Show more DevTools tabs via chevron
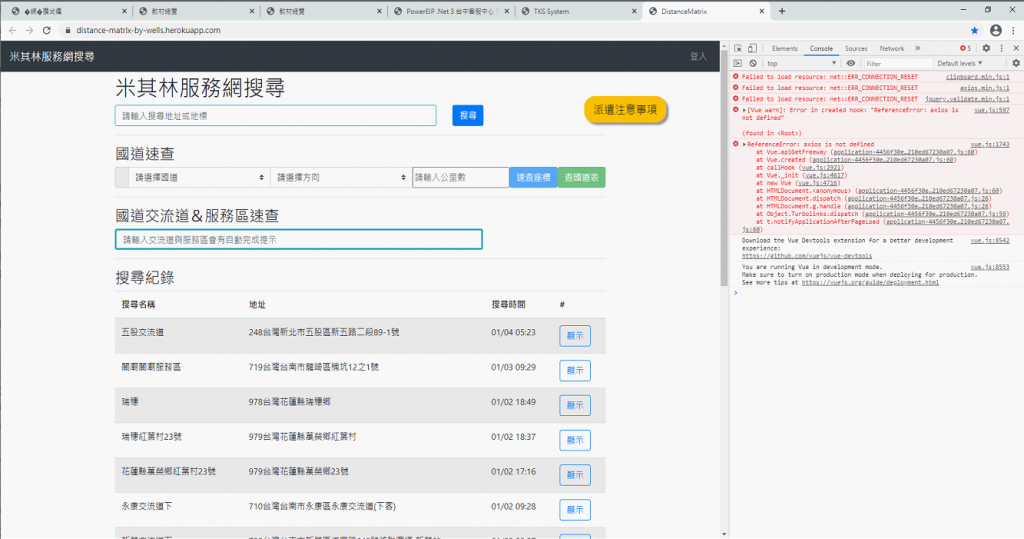The height and width of the screenshot is (539, 1024). 918,48
